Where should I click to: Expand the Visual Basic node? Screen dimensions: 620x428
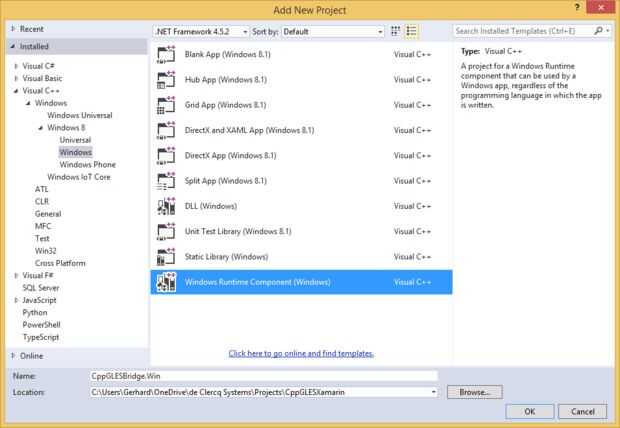16,78
